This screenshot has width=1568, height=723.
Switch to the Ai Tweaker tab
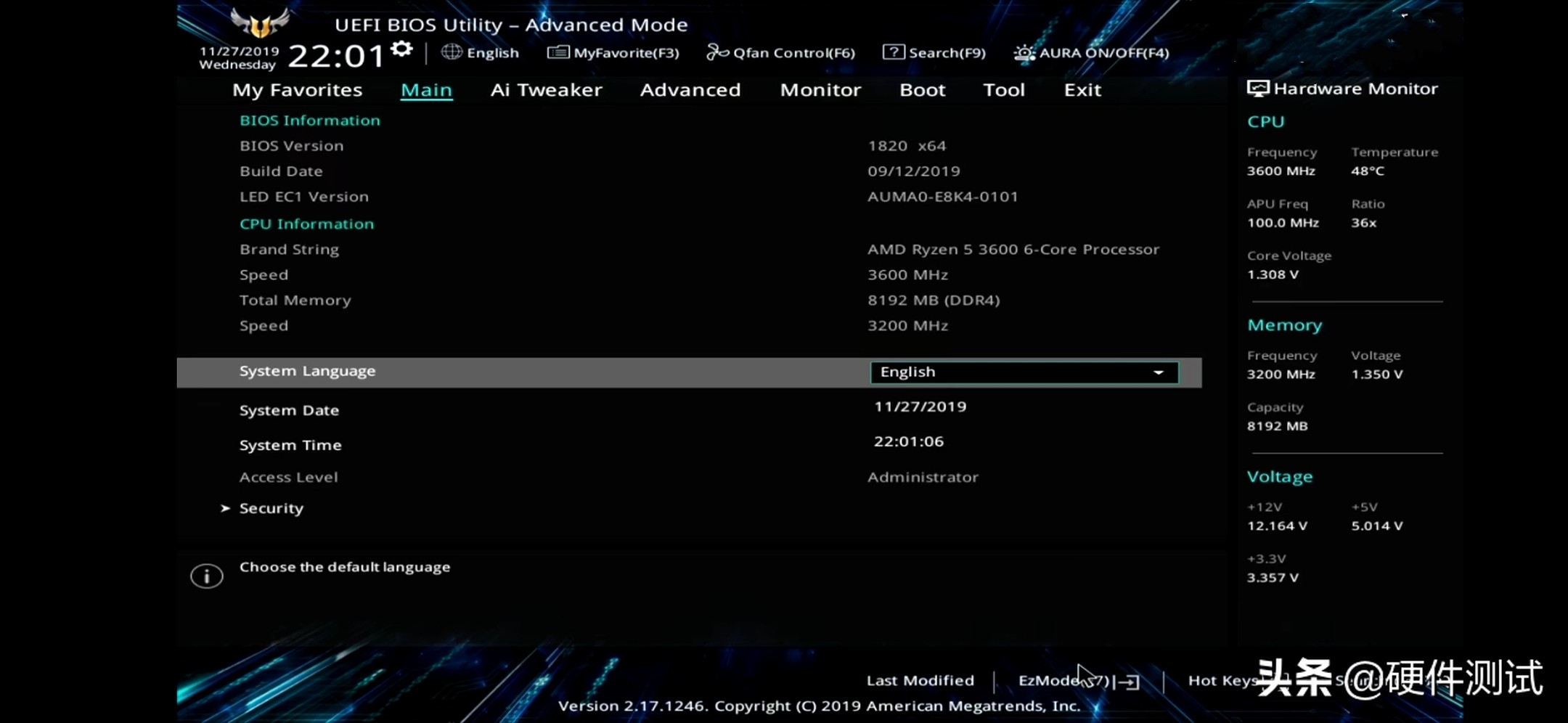[x=546, y=89]
